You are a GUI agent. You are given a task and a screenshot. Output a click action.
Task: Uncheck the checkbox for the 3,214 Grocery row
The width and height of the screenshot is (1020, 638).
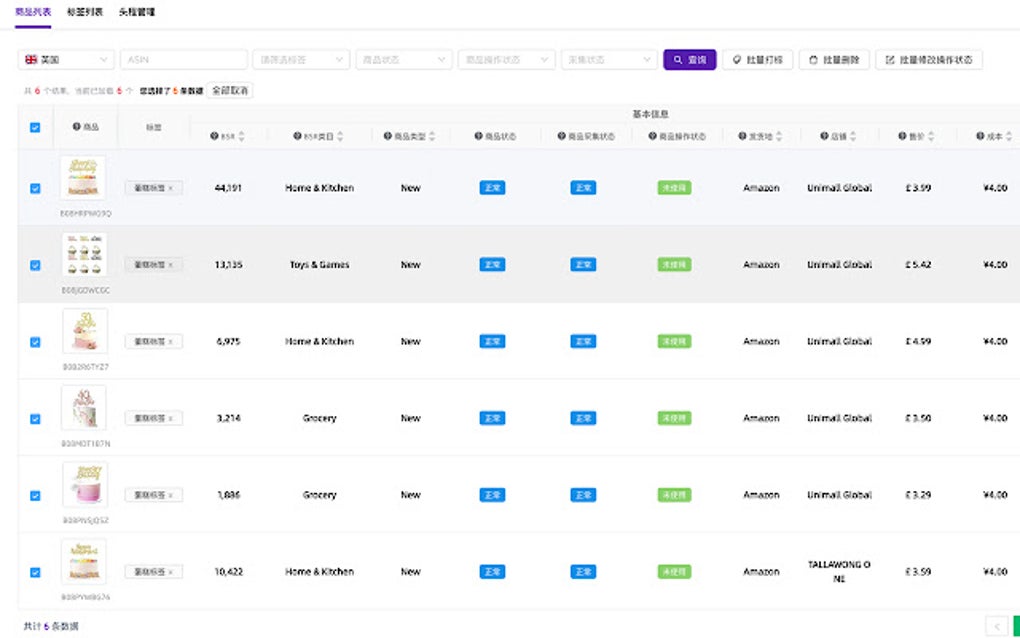coord(35,419)
